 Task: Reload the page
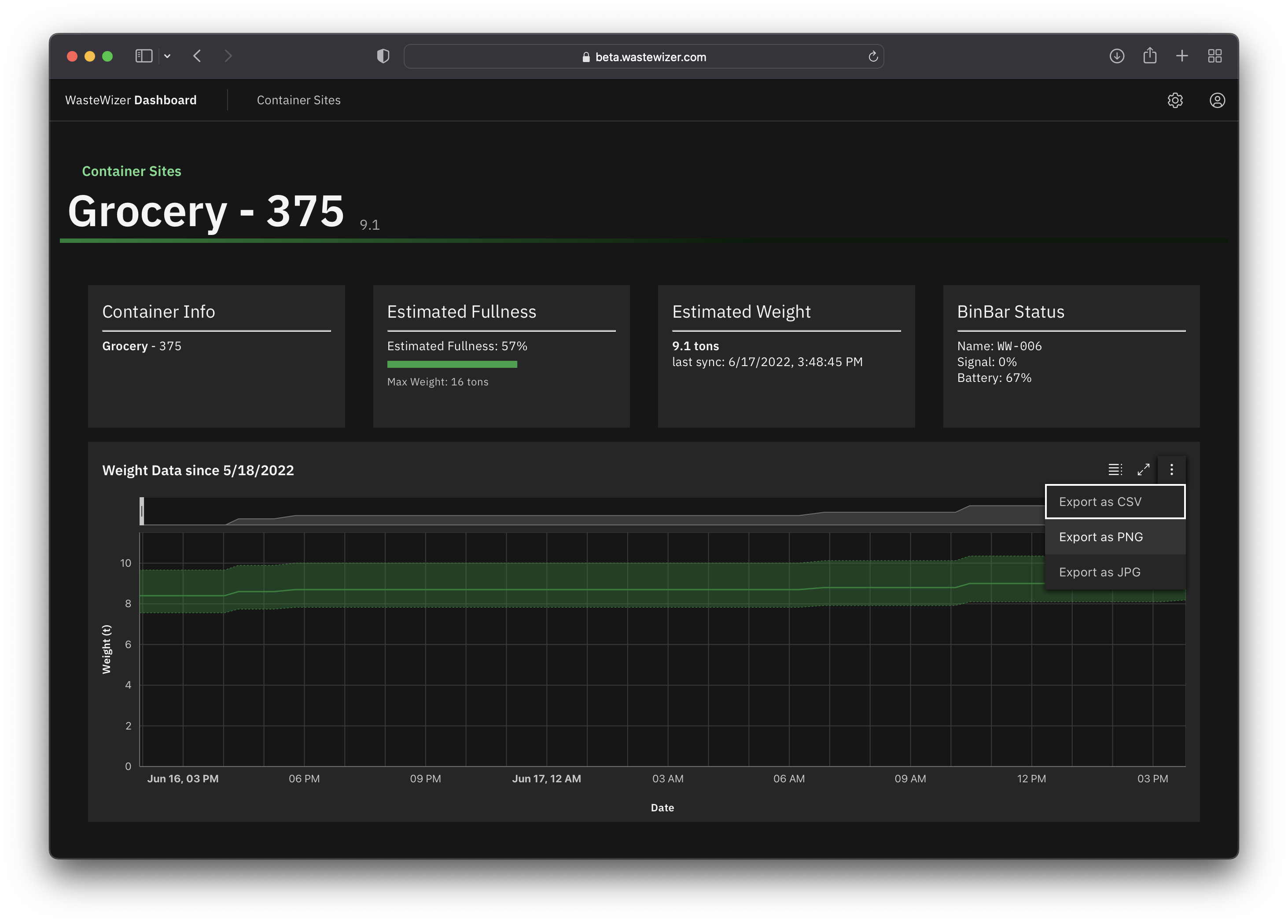tap(873, 57)
